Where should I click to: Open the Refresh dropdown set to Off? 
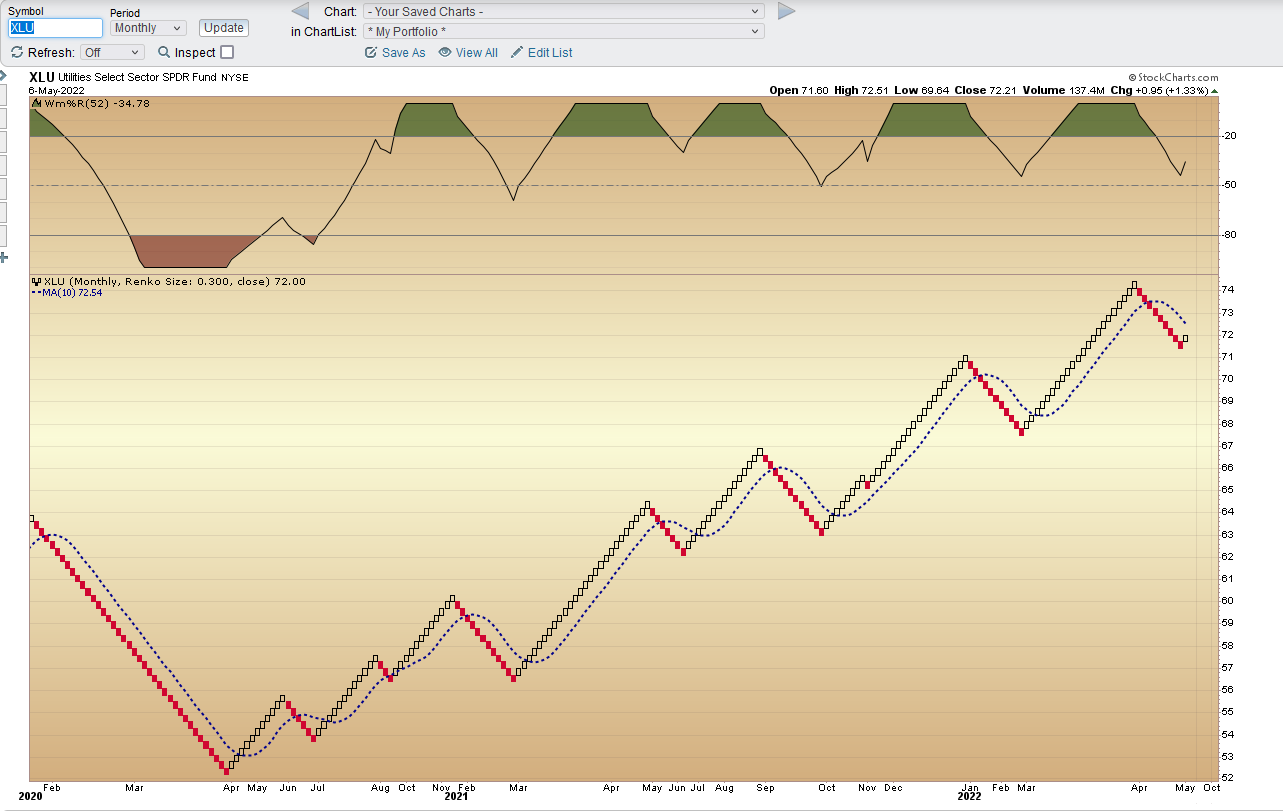112,52
